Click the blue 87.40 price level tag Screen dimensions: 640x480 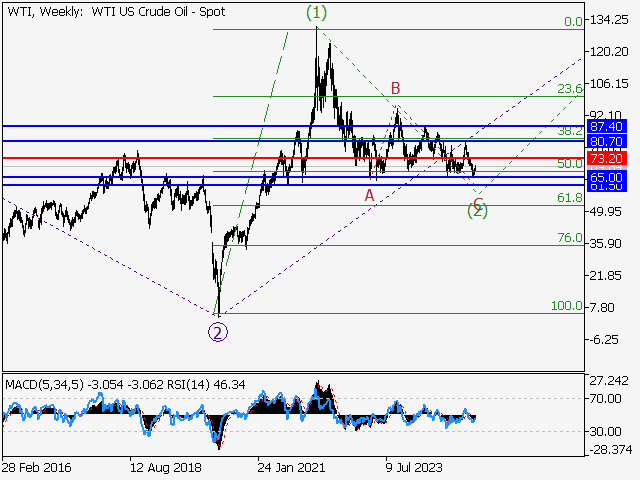point(607,126)
